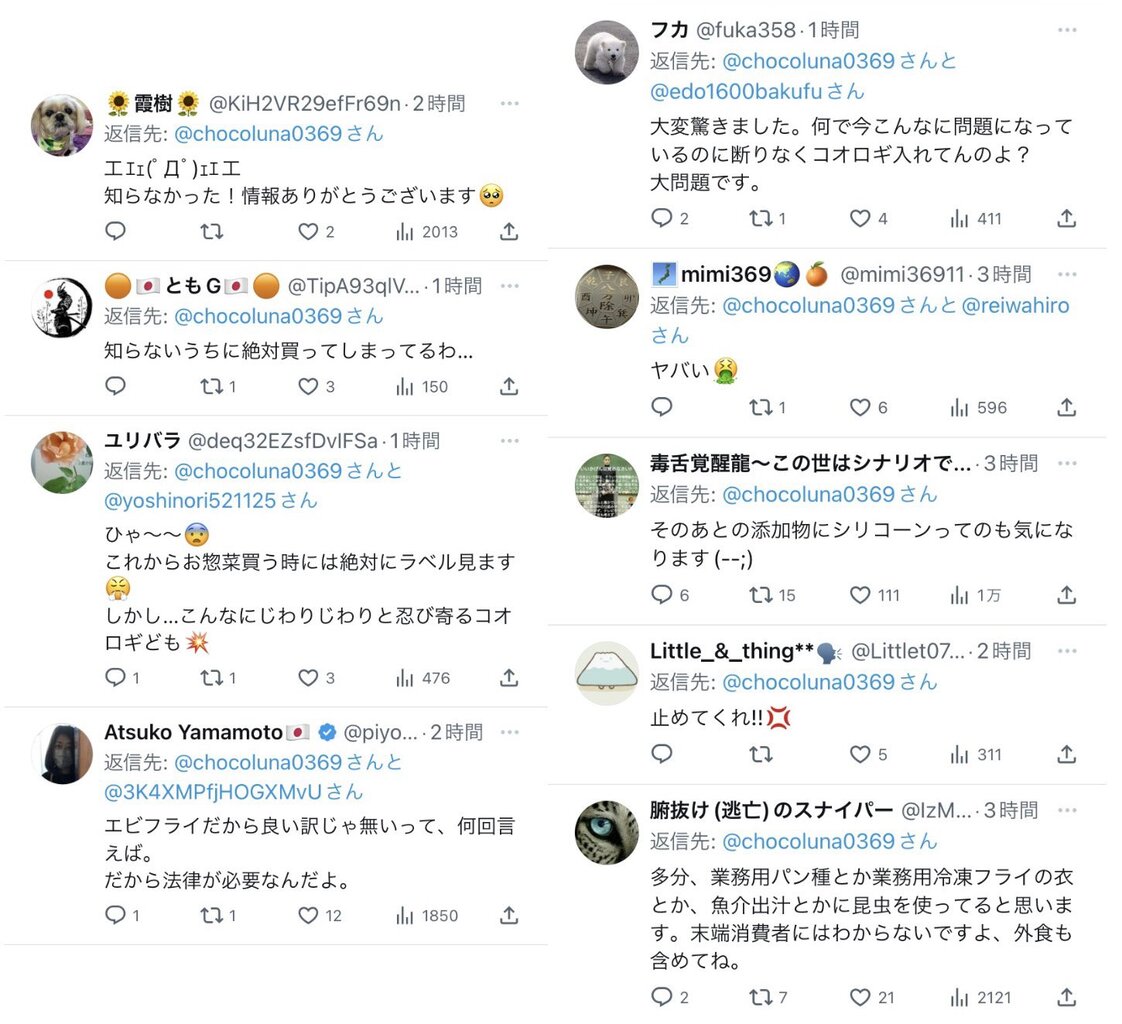1122x1024 pixels.
Task: Open more options on Atsuko Yamamoto's reply
Action: tap(509, 732)
